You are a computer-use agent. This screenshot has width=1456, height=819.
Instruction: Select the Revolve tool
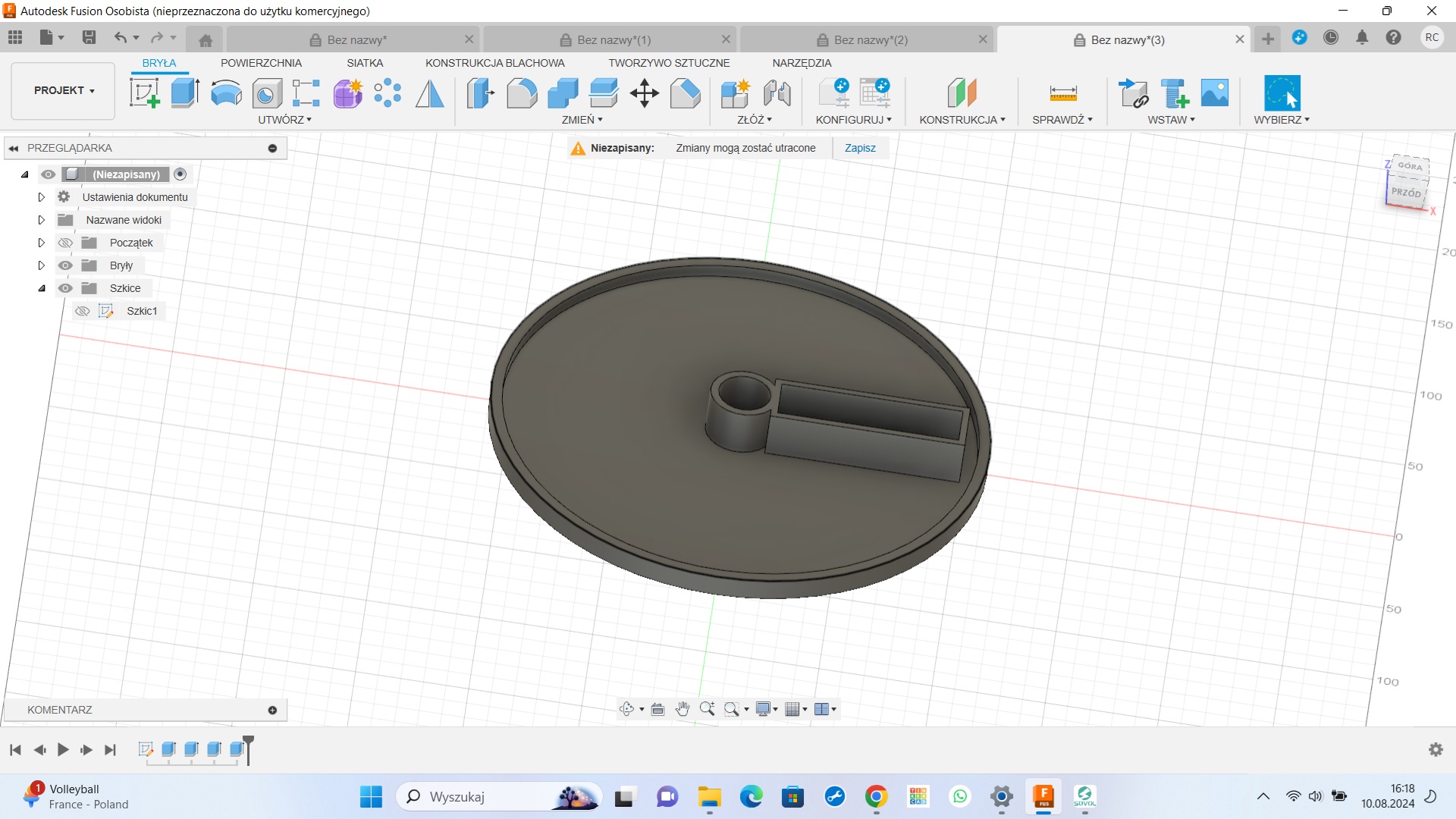[226, 93]
